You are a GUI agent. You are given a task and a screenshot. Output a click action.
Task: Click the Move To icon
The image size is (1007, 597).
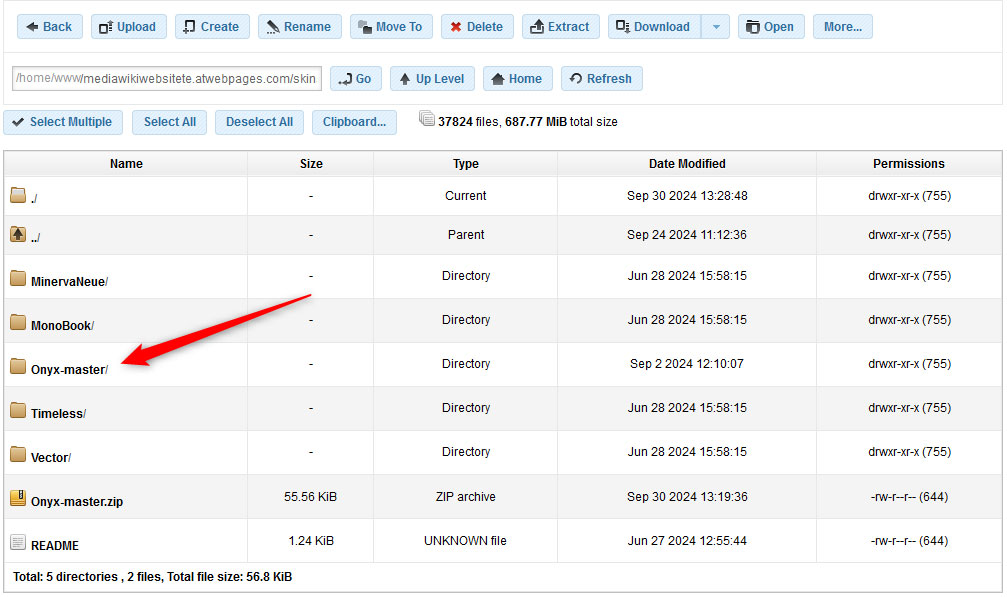click(x=367, y=26)
